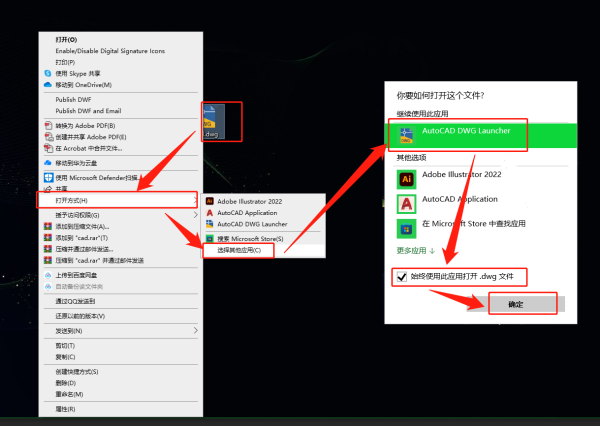The width and height of the screenshot is (600, 426).
Task: Select 创建快捷方式(S) entry
Action: tap(77, 372)
